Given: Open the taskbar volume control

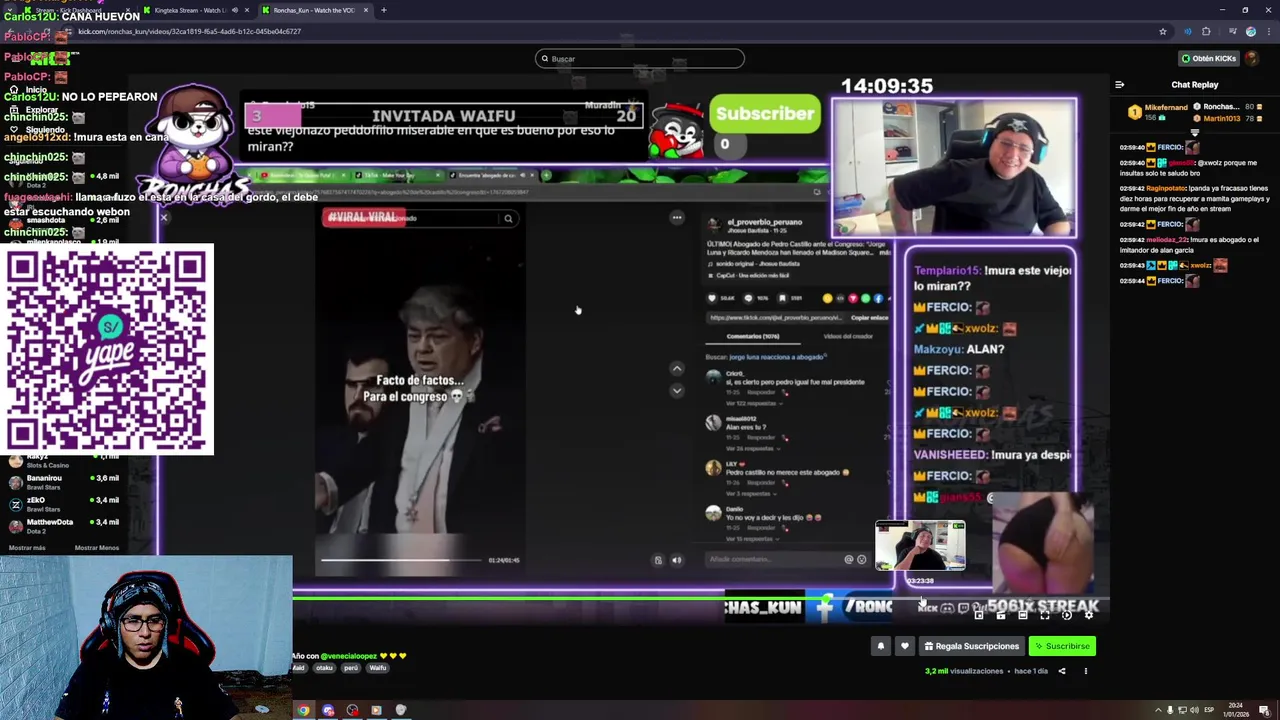Looking at the screenshot, I should (1194, 710).
